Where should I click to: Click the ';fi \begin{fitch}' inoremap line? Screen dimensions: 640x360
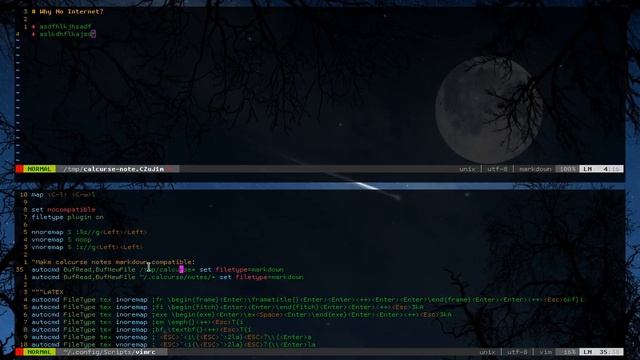pos(227,307)
